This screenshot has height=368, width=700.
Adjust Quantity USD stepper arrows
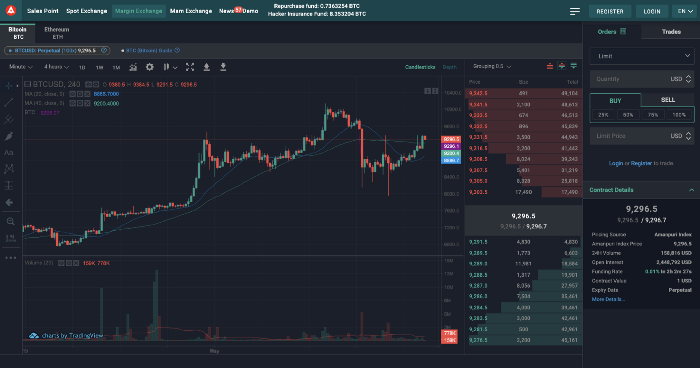pyautogui.click(x=688, y=79)
